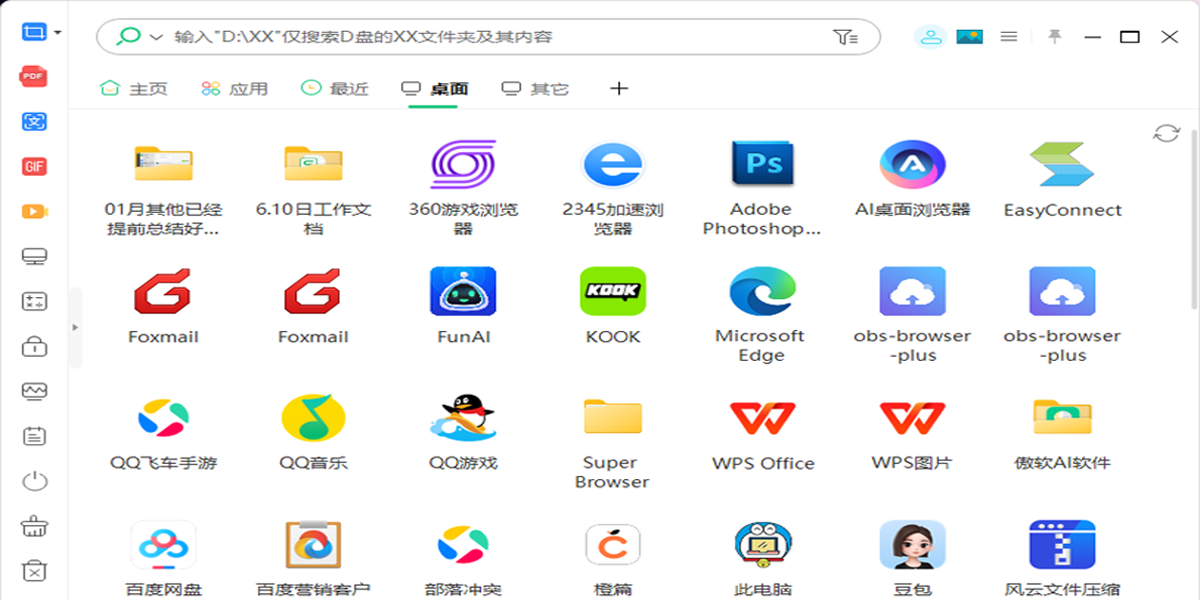The image size is (1200, 600).
Task: Click the Microsoft Edge name label
Action: click(761, 345)
